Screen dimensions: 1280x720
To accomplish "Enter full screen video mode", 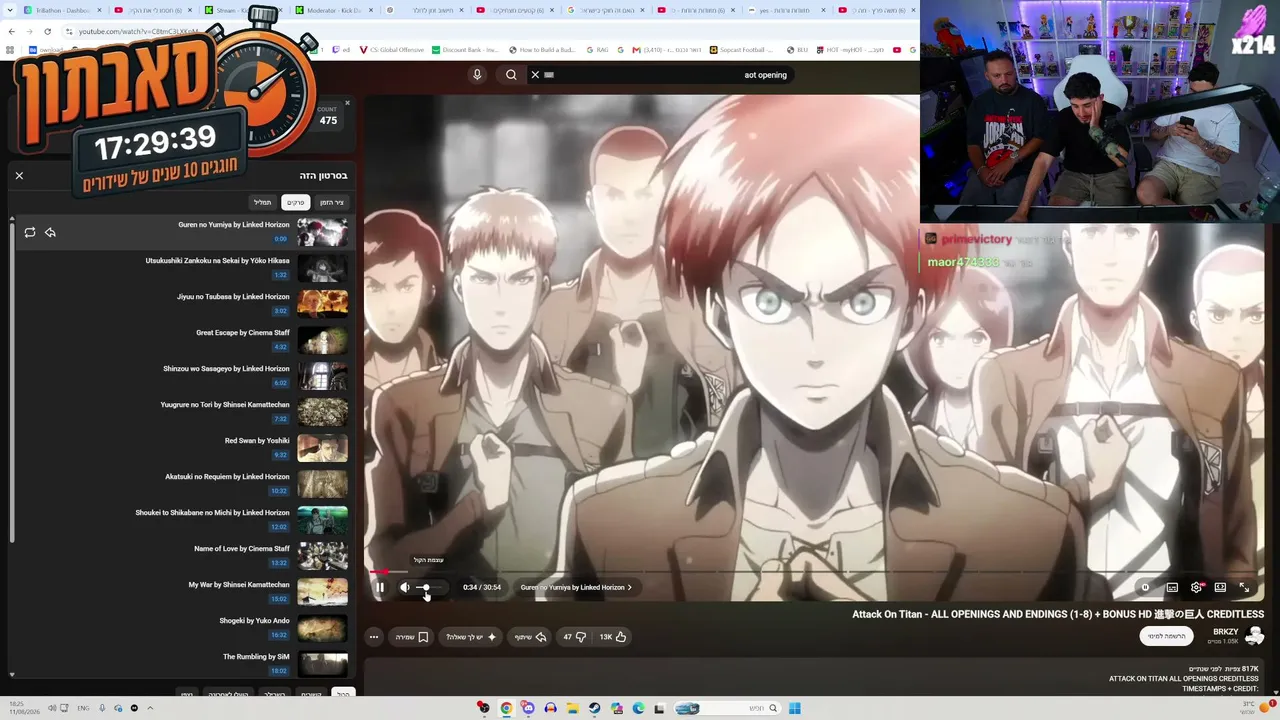I will 1244,587.
